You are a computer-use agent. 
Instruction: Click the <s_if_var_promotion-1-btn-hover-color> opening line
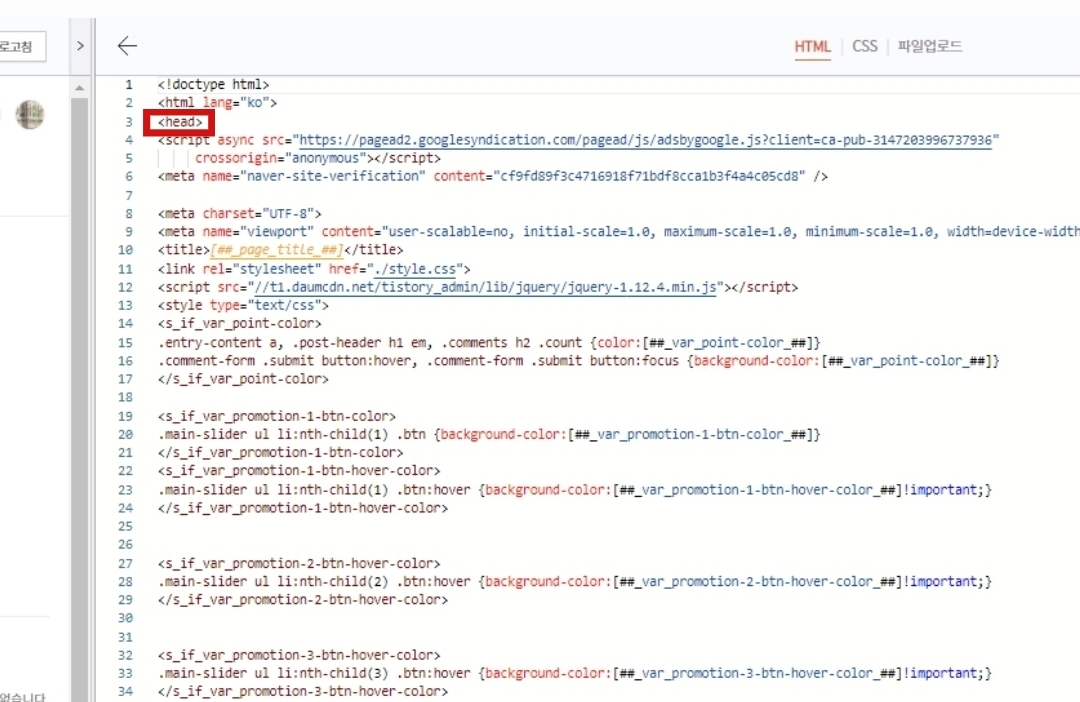tap(299, 471)
